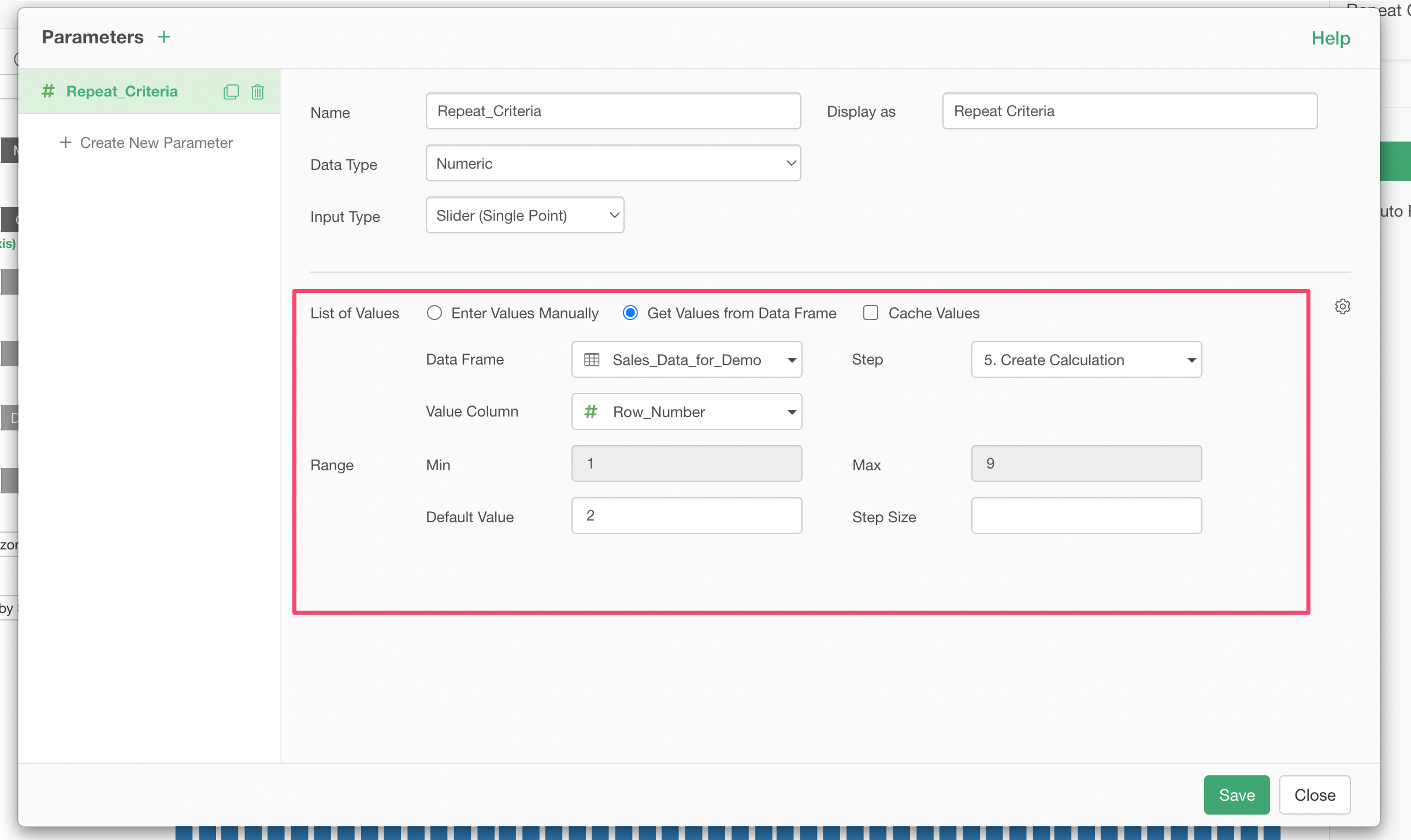Select Enter Values Manually radio button
The height and width of the screenshot is (840, 1411).
pos(435,313)
